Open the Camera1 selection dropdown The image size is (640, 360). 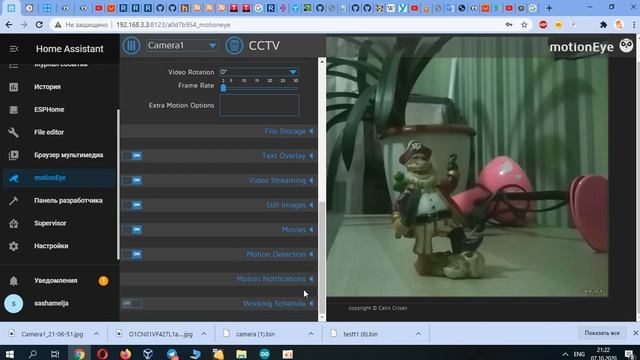(182, 45)
